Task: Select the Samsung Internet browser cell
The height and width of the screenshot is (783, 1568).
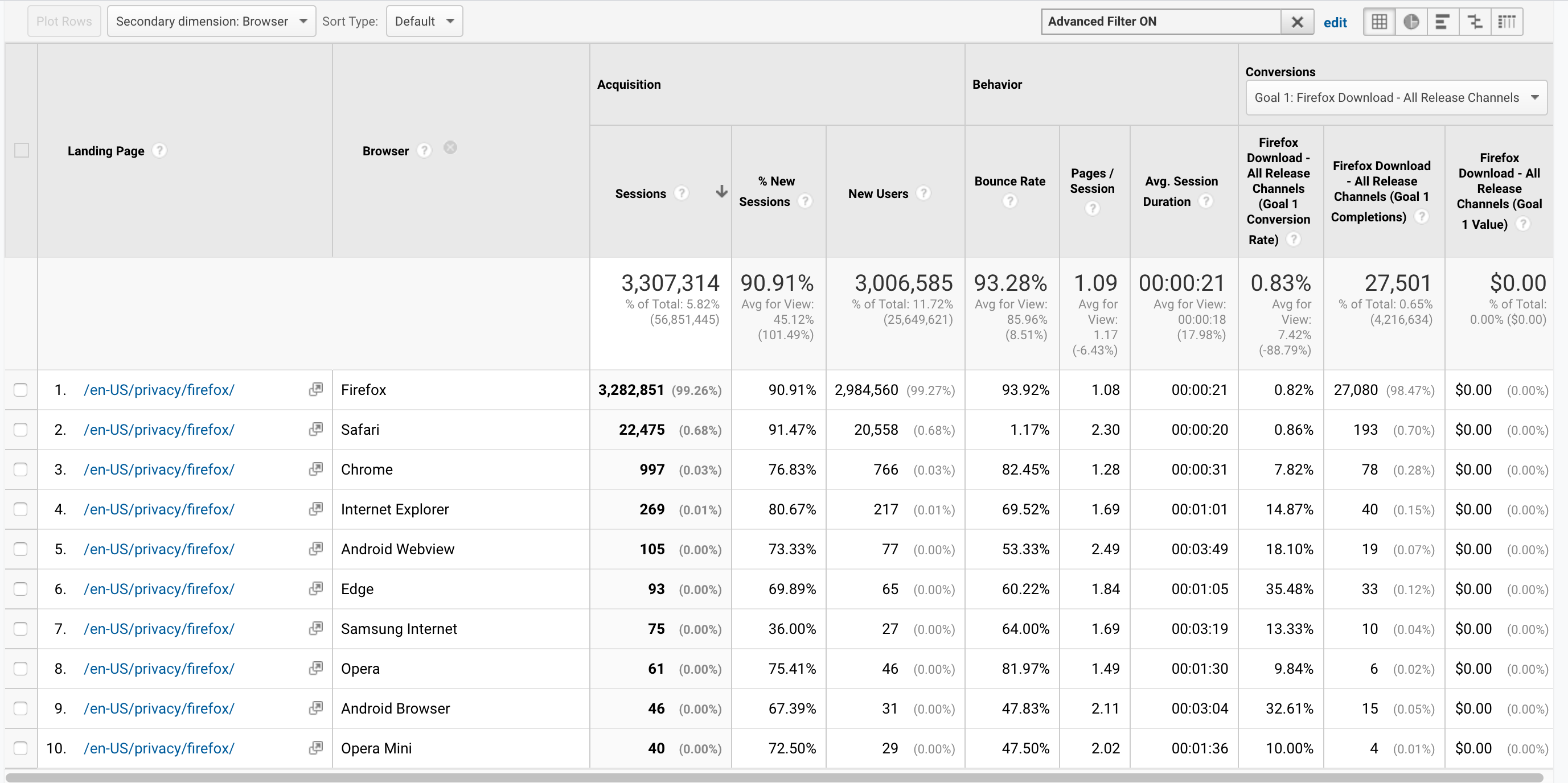Action: coord(461,628)
